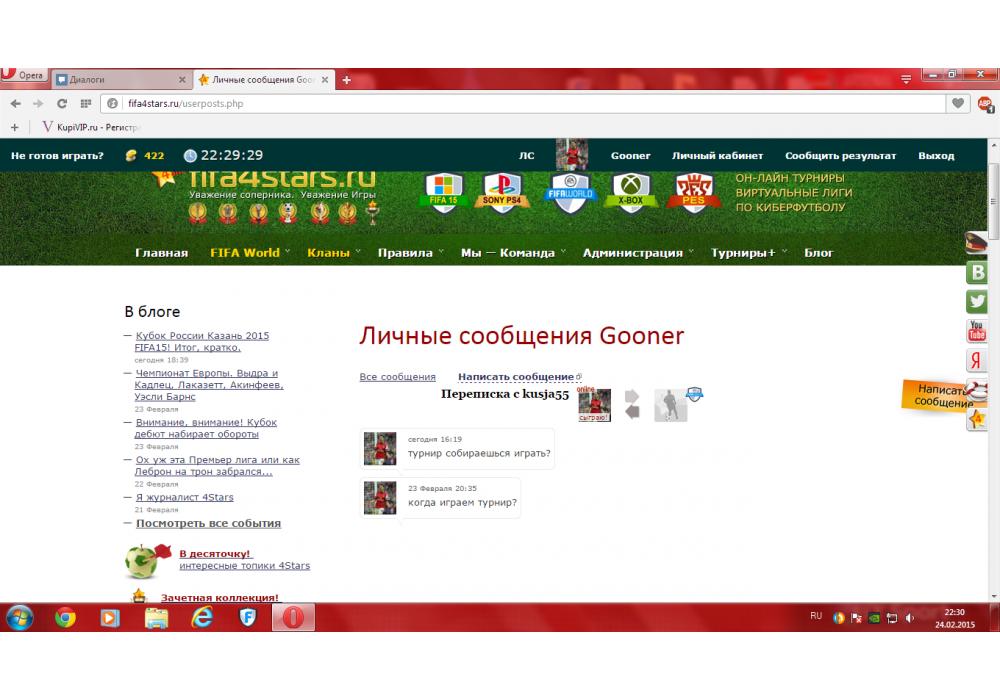This screenshot has height=700, width=1000.
Task: Open Opera Speed Dial grid icon
Action: pyautogui.click(x=85, y=103)
